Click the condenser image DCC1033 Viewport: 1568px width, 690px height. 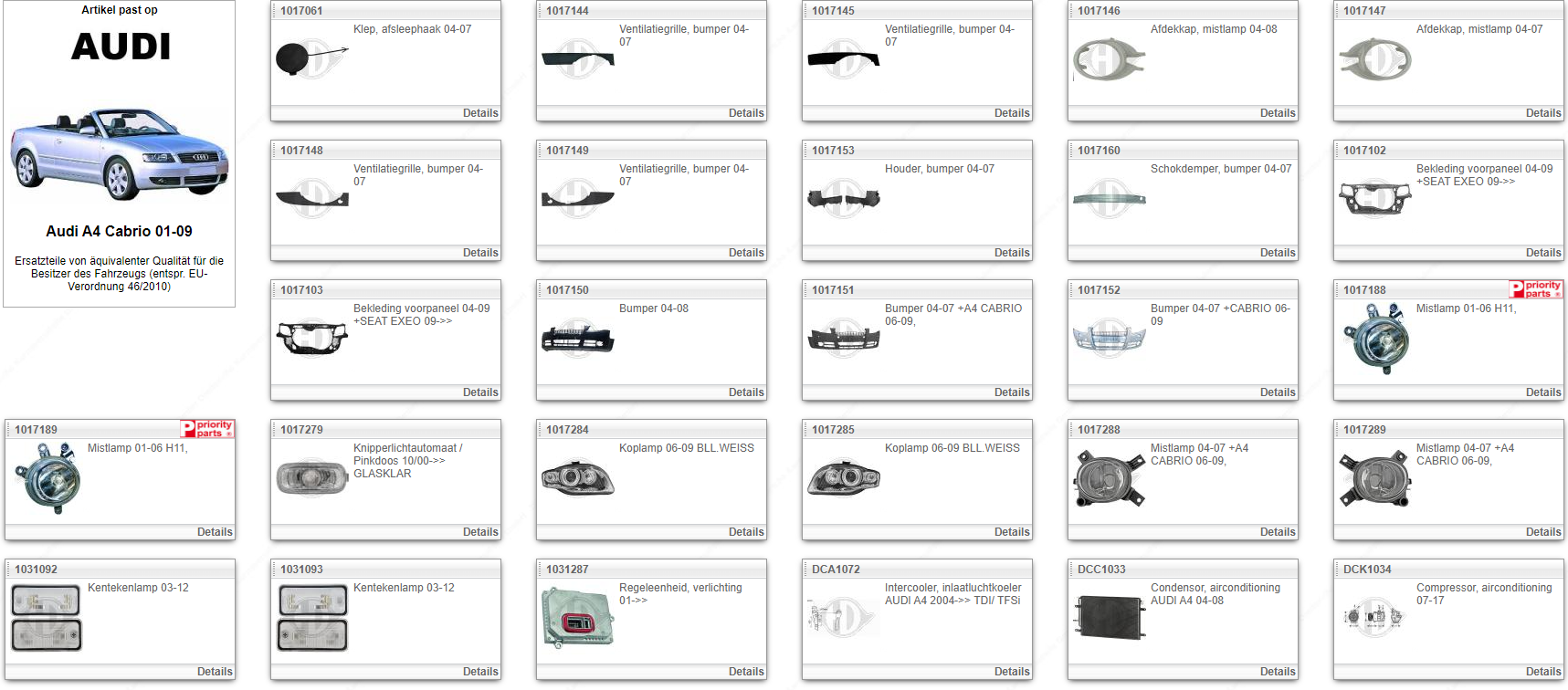(x=1109, y=618)
